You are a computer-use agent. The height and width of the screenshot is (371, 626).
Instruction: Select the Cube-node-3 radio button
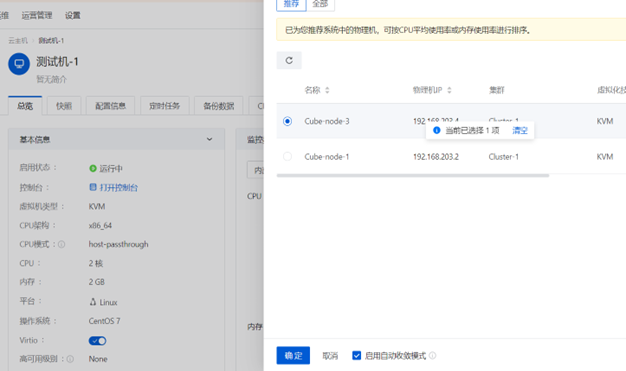(287, 121)
